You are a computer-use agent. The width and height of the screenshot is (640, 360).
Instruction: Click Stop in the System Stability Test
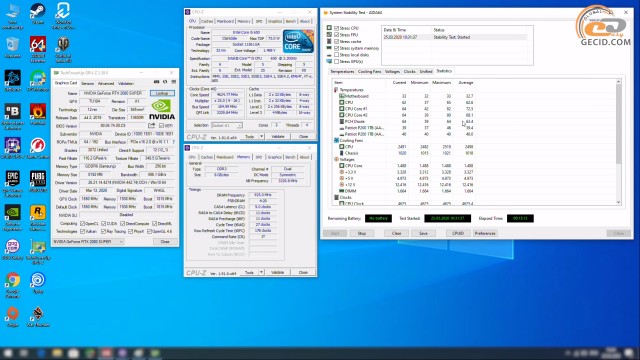362,233
